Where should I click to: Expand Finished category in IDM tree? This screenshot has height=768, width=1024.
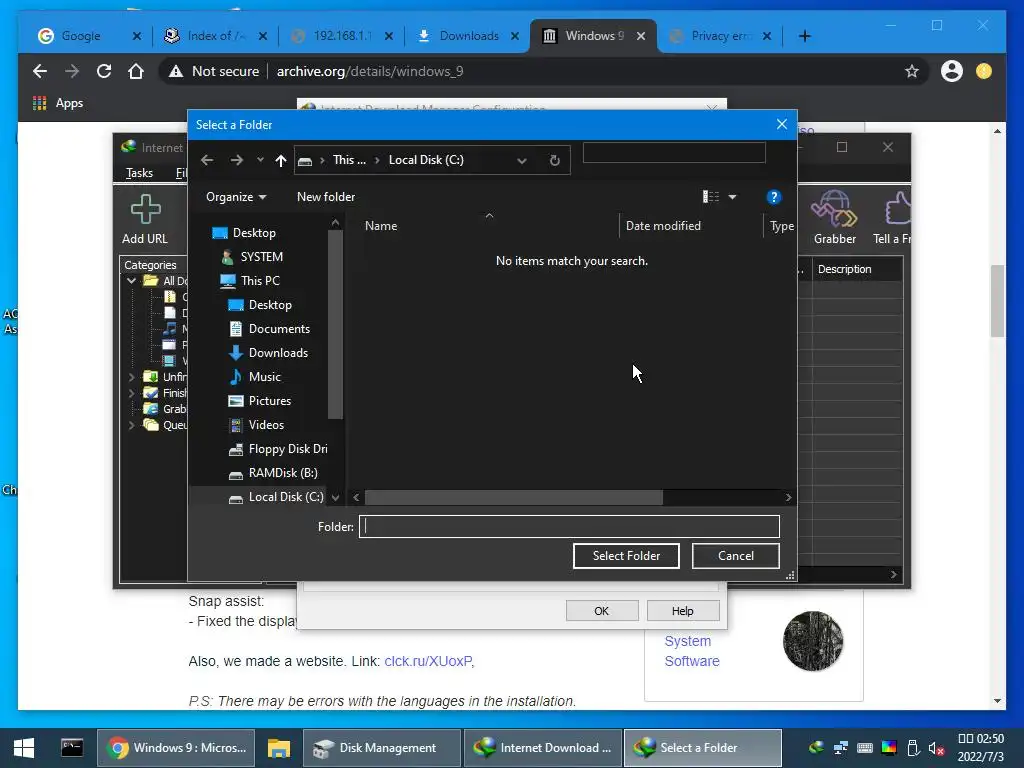tap(131, 393)
